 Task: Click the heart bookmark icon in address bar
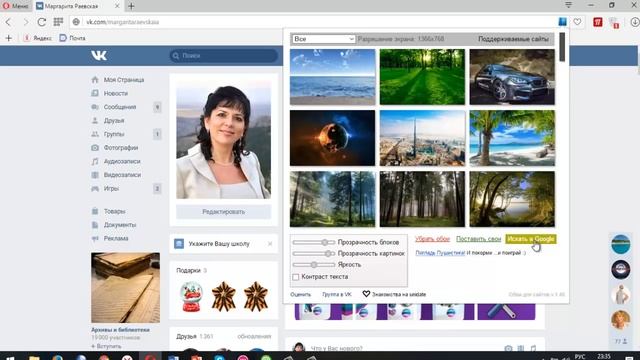[577, 22]
